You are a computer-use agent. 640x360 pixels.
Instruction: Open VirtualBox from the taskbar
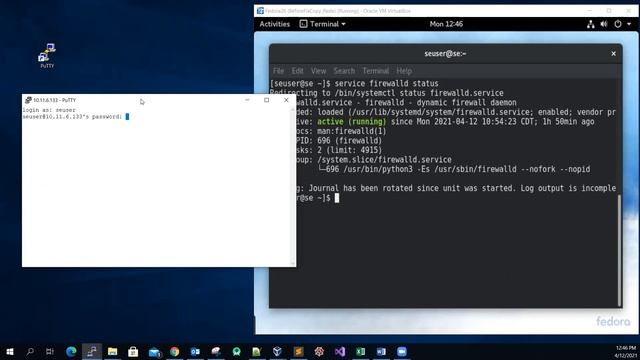coord(277,351)
